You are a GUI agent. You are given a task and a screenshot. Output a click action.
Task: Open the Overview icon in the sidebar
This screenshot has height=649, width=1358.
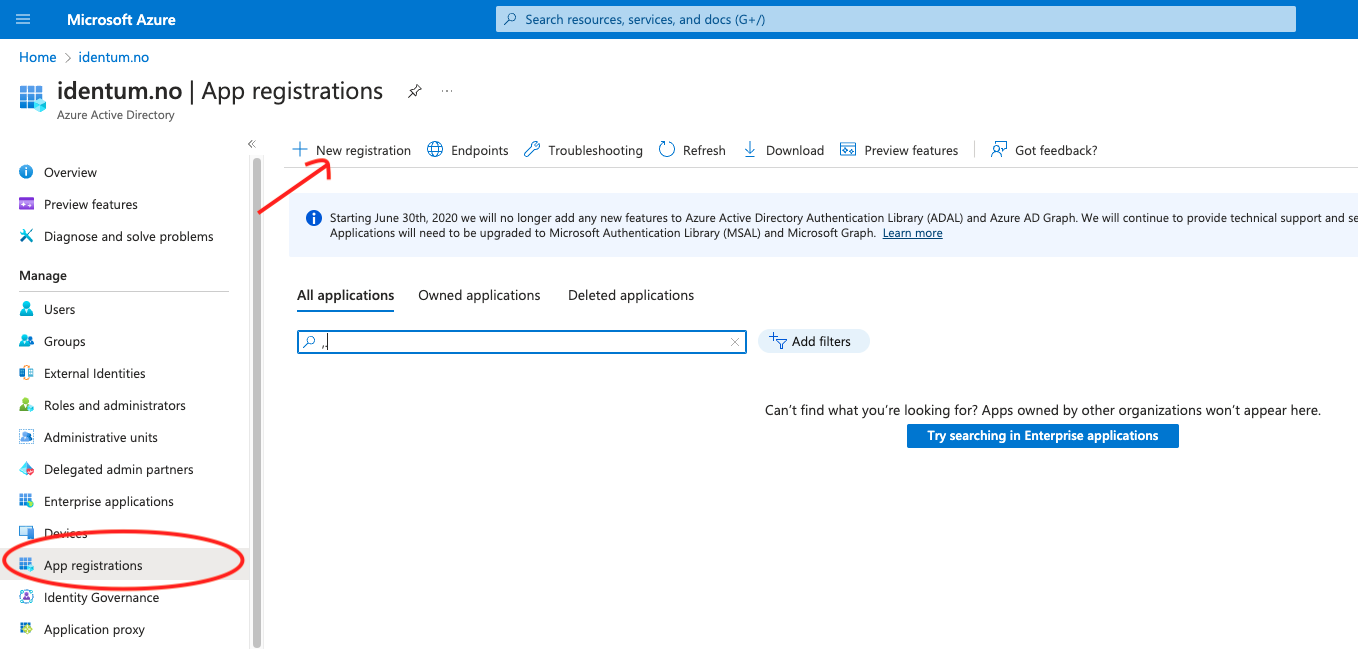27,172
